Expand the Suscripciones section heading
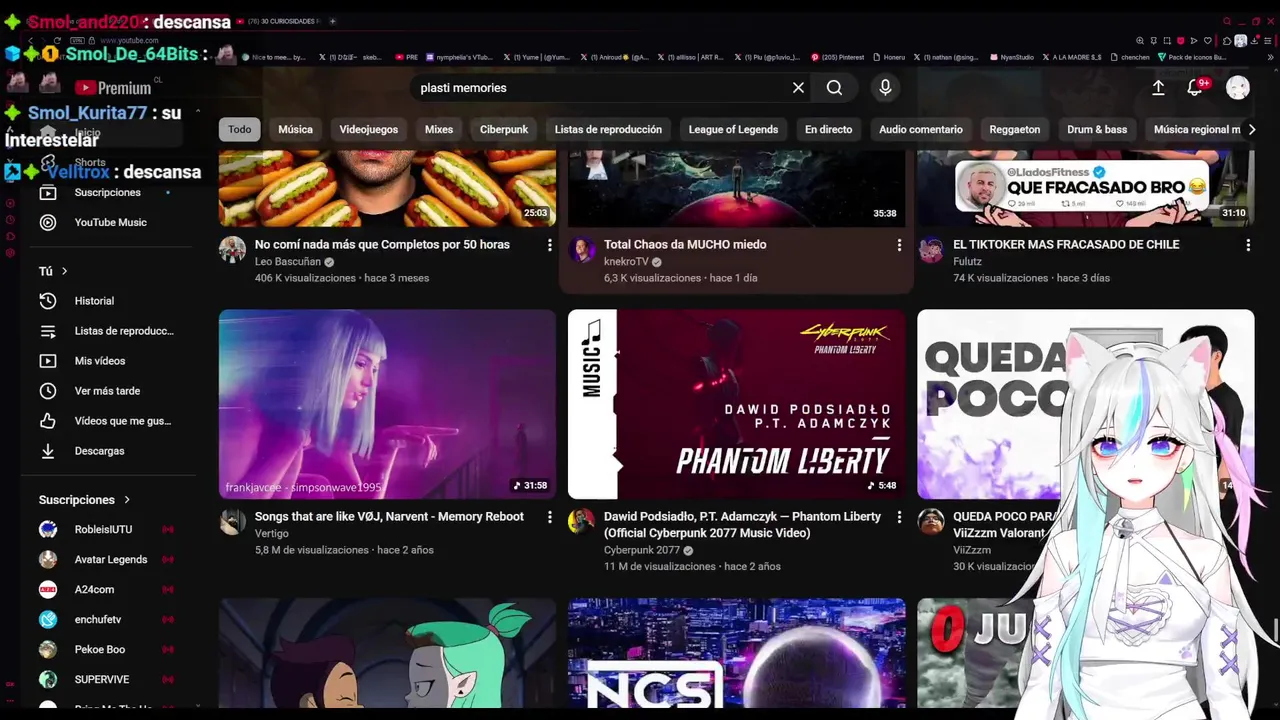Screen dimensions: 1280x720 pyautogui.click(x=85, y=500)
